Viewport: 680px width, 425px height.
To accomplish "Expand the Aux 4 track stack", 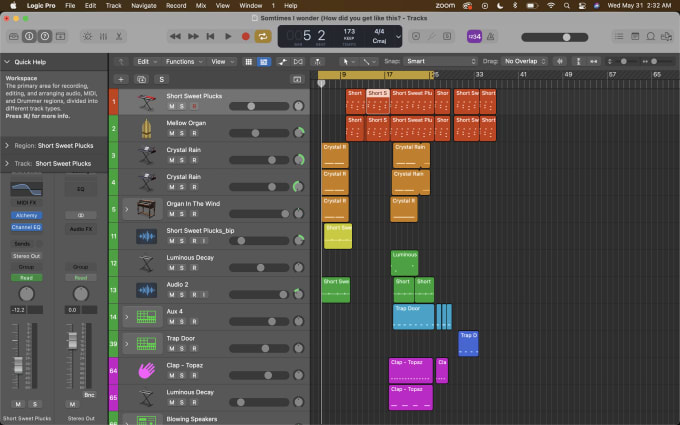I will [x=127, y=317].
